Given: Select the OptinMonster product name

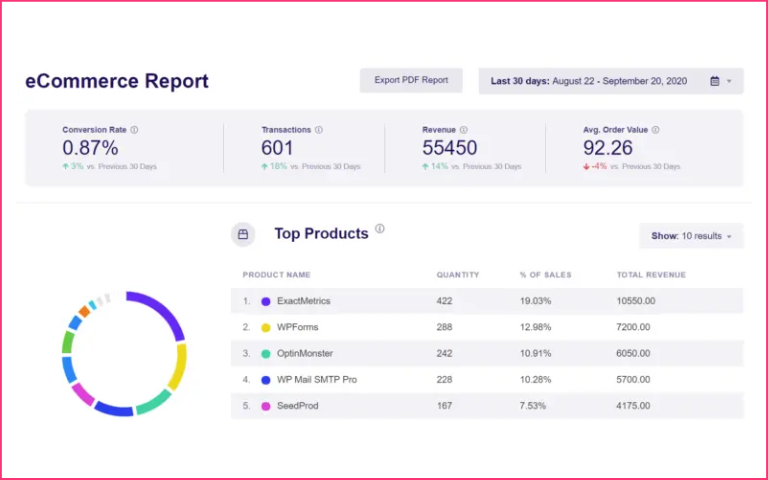Looking at the screenshot, I should (x=305, y=353).
